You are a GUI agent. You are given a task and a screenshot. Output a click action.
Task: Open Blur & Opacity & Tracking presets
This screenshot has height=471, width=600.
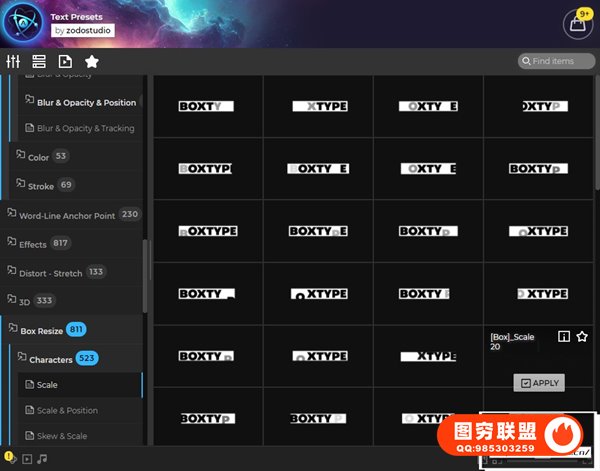84,128
